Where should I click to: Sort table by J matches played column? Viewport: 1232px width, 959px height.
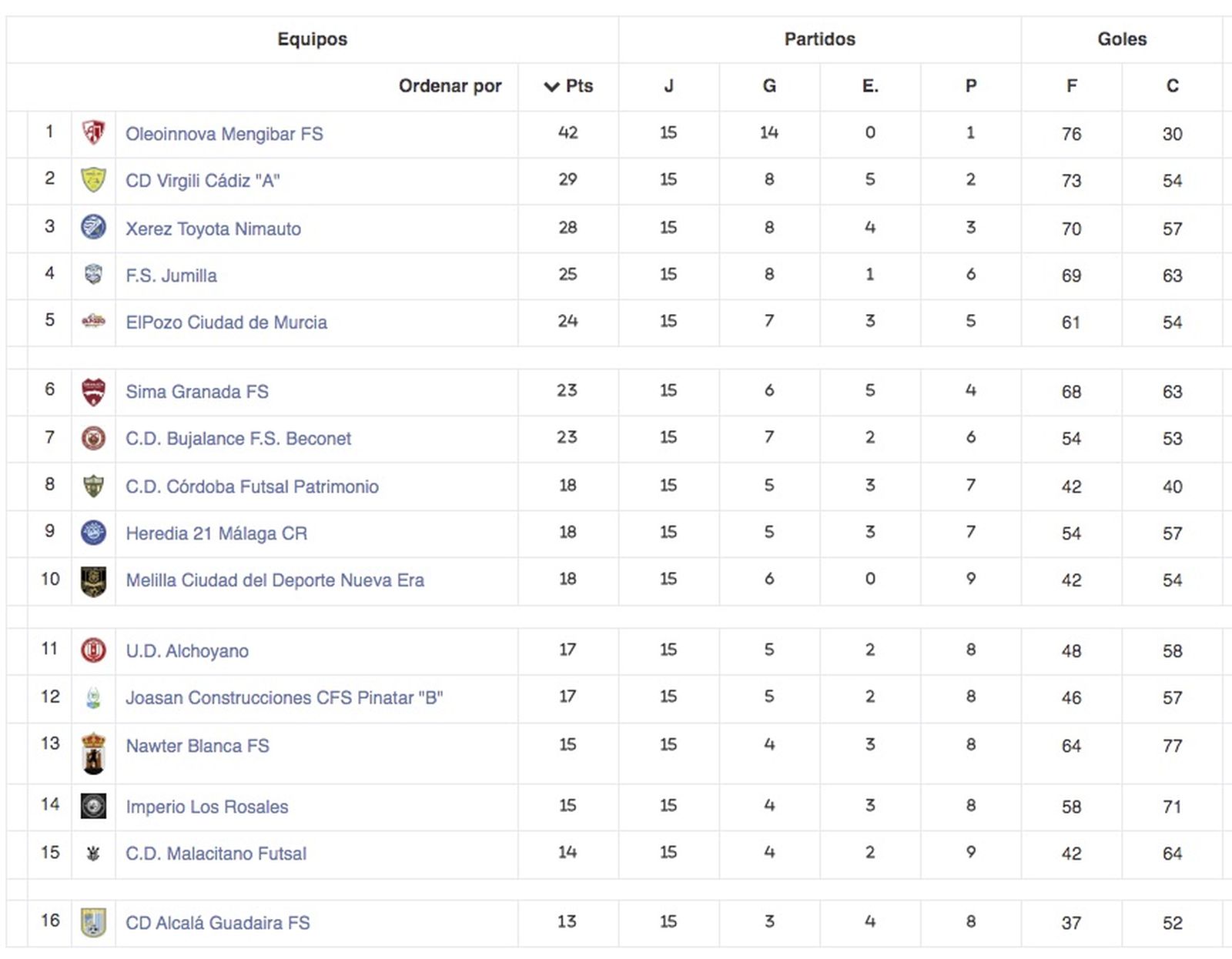[668, 86]
